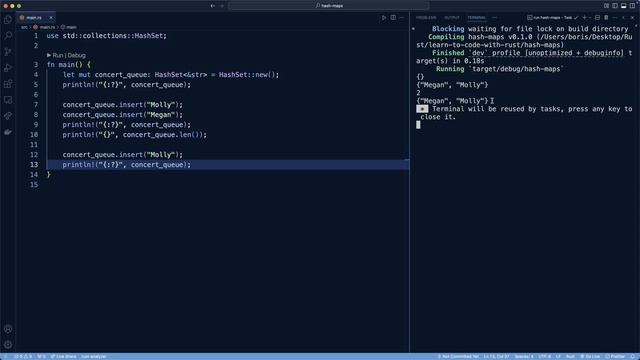The image size is (640, 360).
Task: Click Not Committed Yet blame status
Action: coord(458,356)
